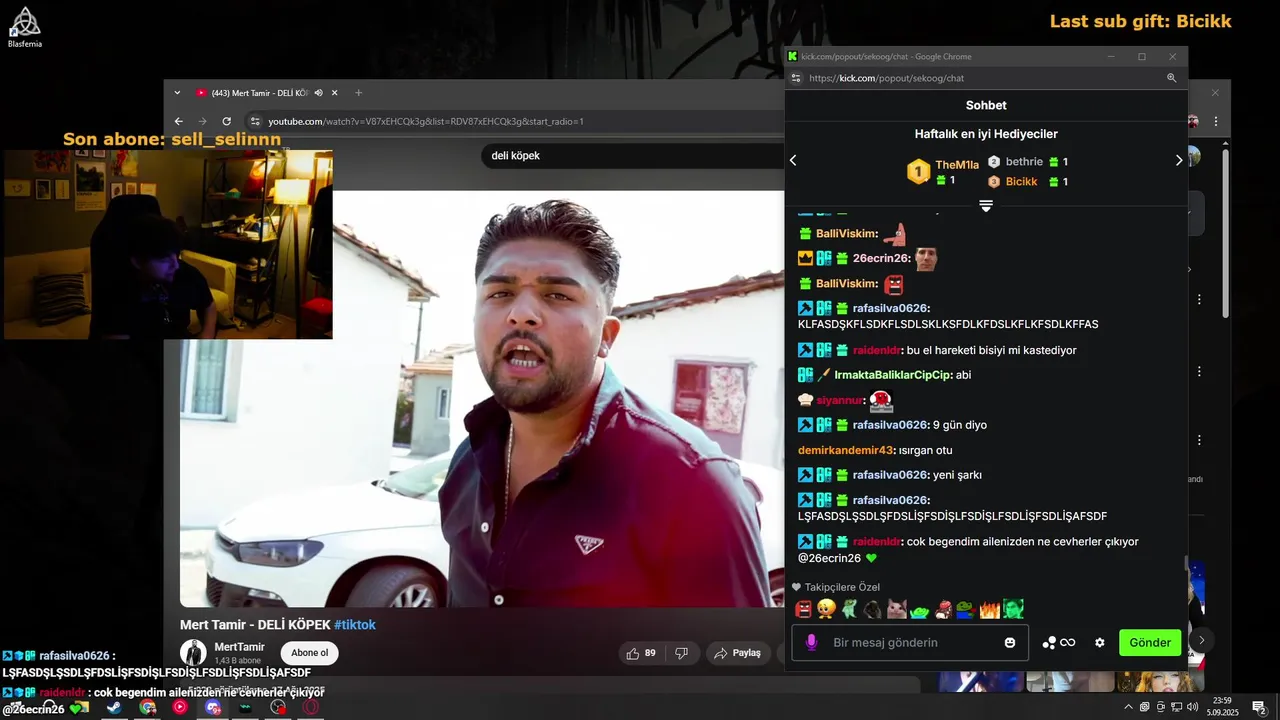Open bethrie gifter profile
The image size is (1280, 720).
1024,161
